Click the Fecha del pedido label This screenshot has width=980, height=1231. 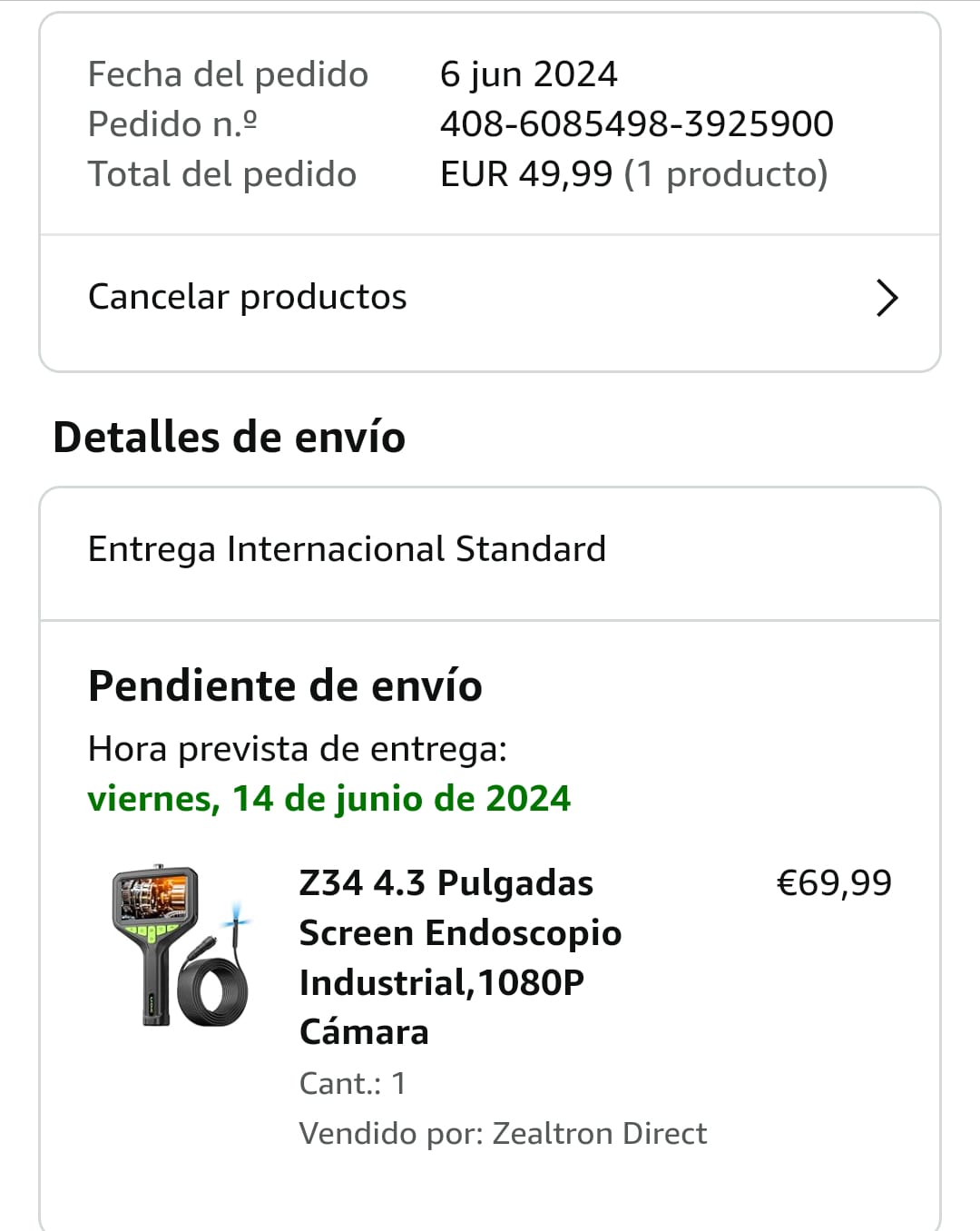(228, 74)
